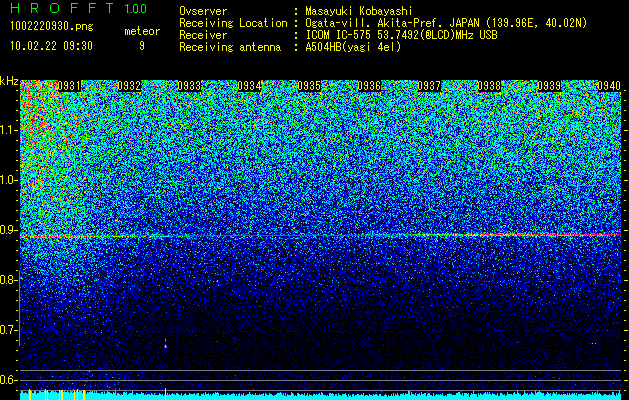Screen dimensions: 629x400
Task: Click the 0937 time marker
Action: (429, 86)
